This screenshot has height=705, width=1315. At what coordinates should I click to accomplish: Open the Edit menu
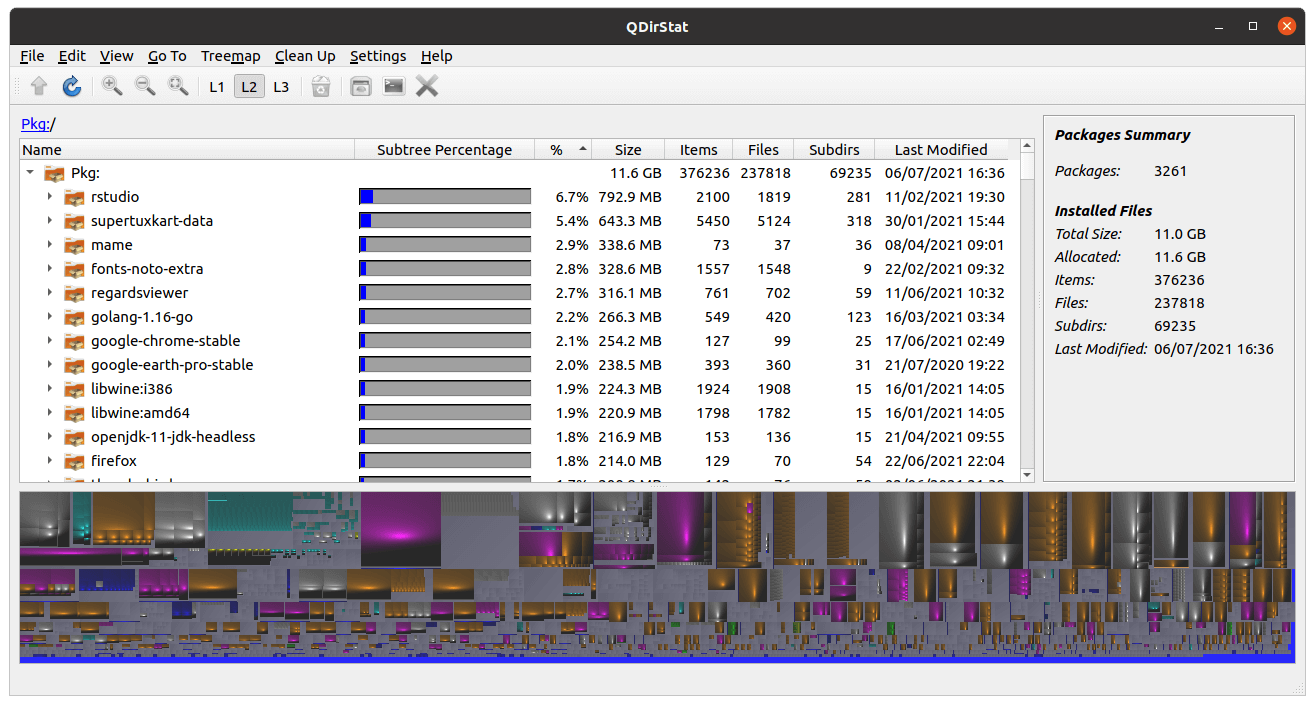(72, 56)
